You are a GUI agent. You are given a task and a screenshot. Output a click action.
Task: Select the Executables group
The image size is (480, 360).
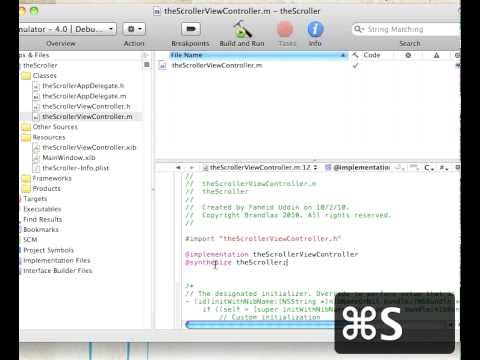click(42, 209)
